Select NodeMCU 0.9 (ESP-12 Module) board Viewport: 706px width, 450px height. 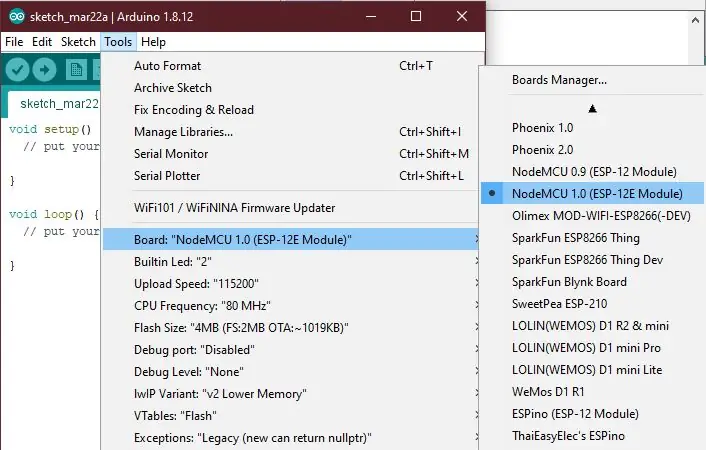[x=592, y=172]
